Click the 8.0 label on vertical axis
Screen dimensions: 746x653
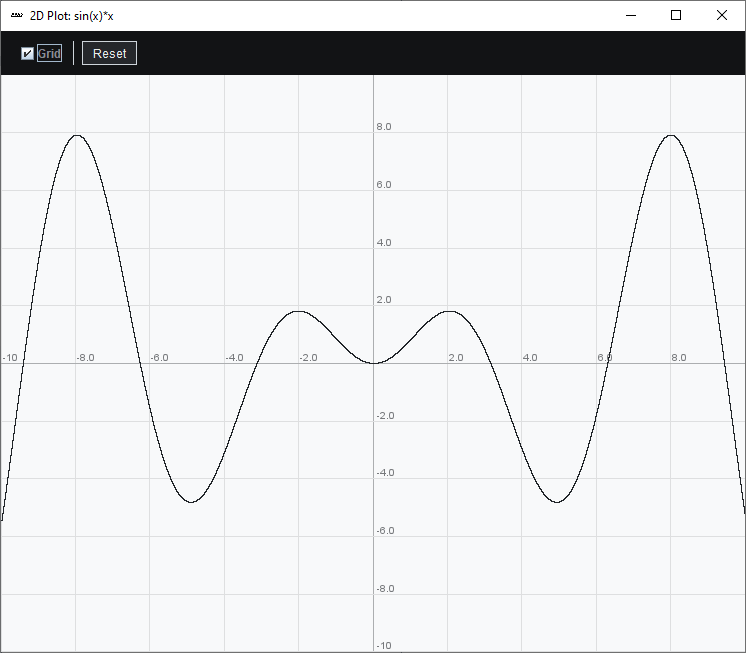(x=384, y=127)
